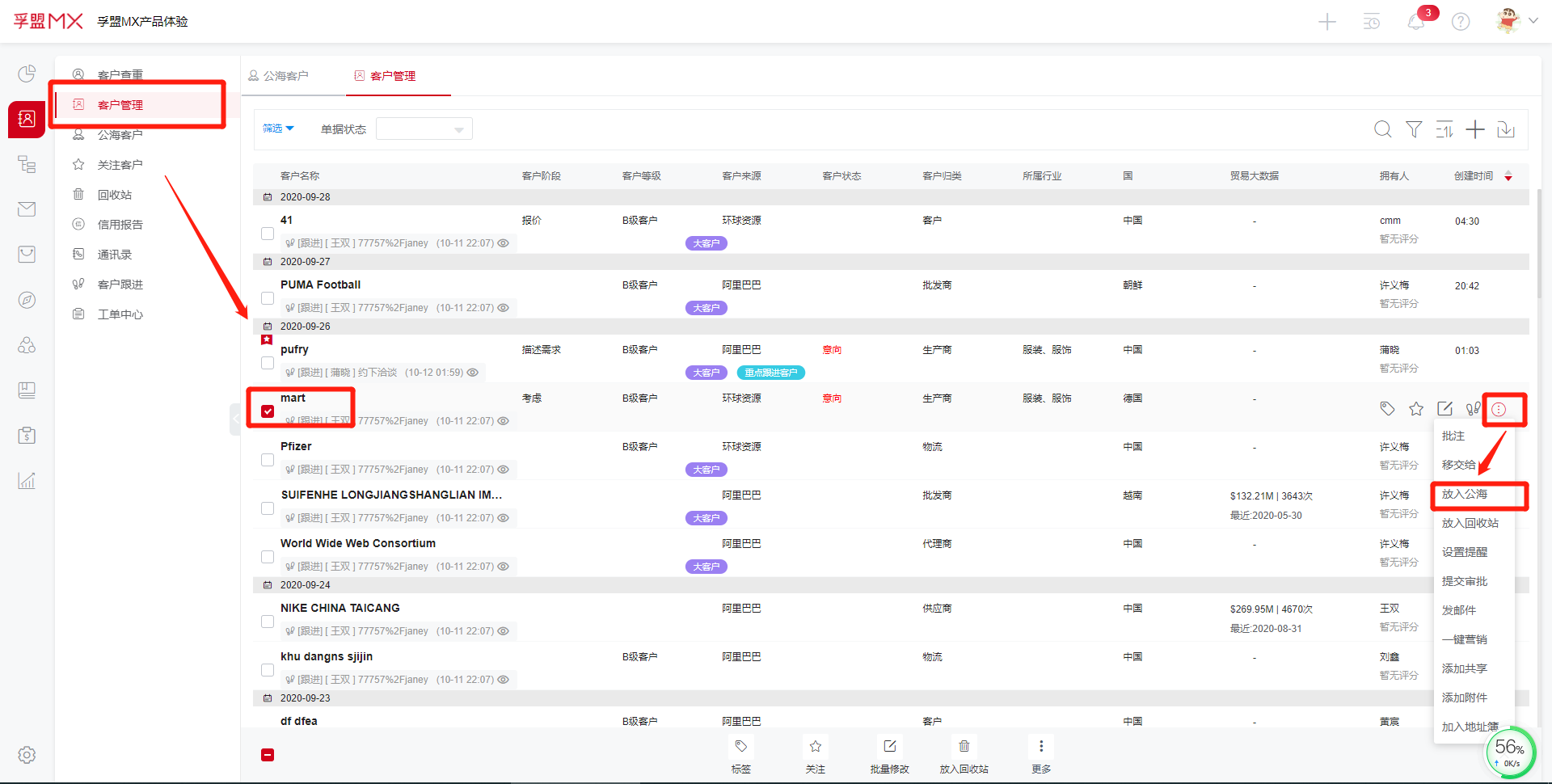Open the 单据状态 combo box
The width and height of the screenshot is (1552, 784).
(x=424, y=129)
